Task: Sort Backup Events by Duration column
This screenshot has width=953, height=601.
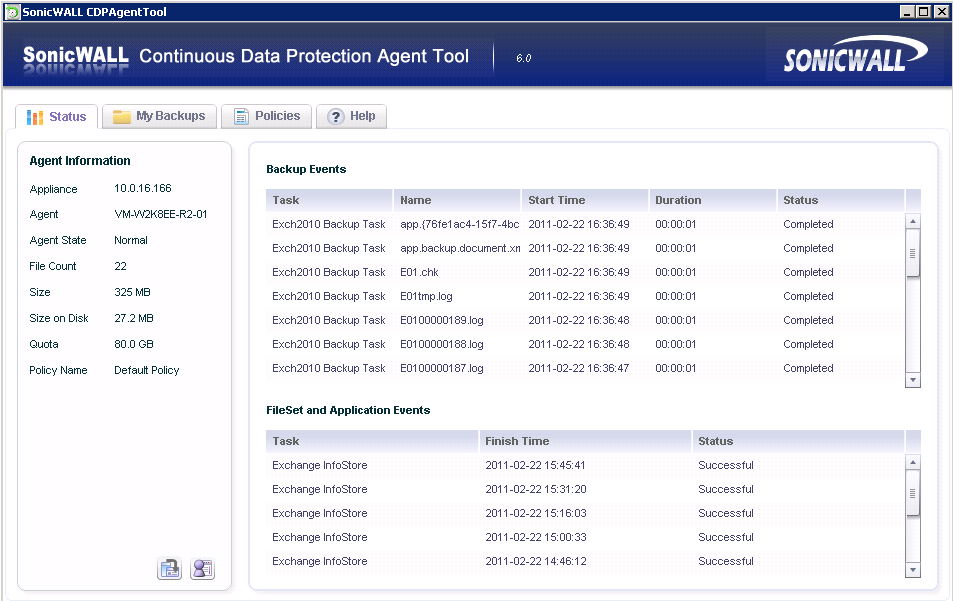Action: pyautogui.click(x=713, y=200)
